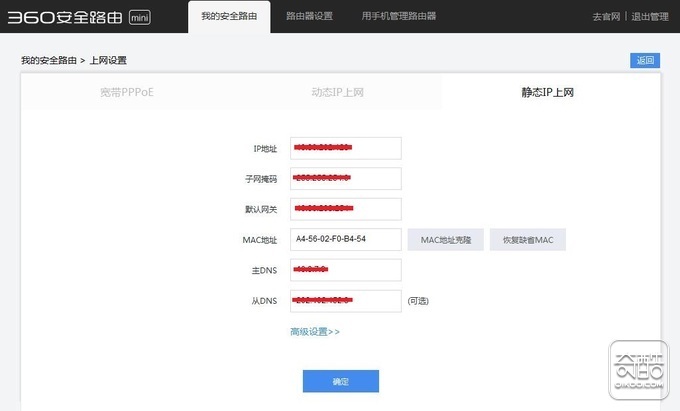Click the 恢复缺省MAC button
The image size is (680, 411).
tap(528, 240)
